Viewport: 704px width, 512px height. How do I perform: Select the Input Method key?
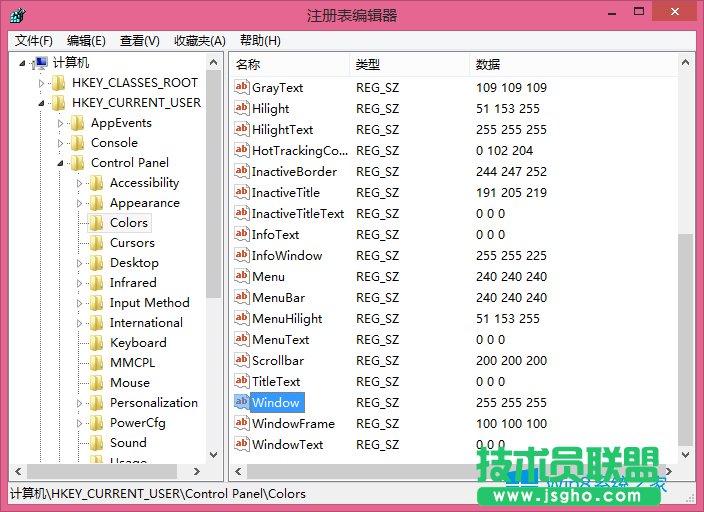click(150, 303)
